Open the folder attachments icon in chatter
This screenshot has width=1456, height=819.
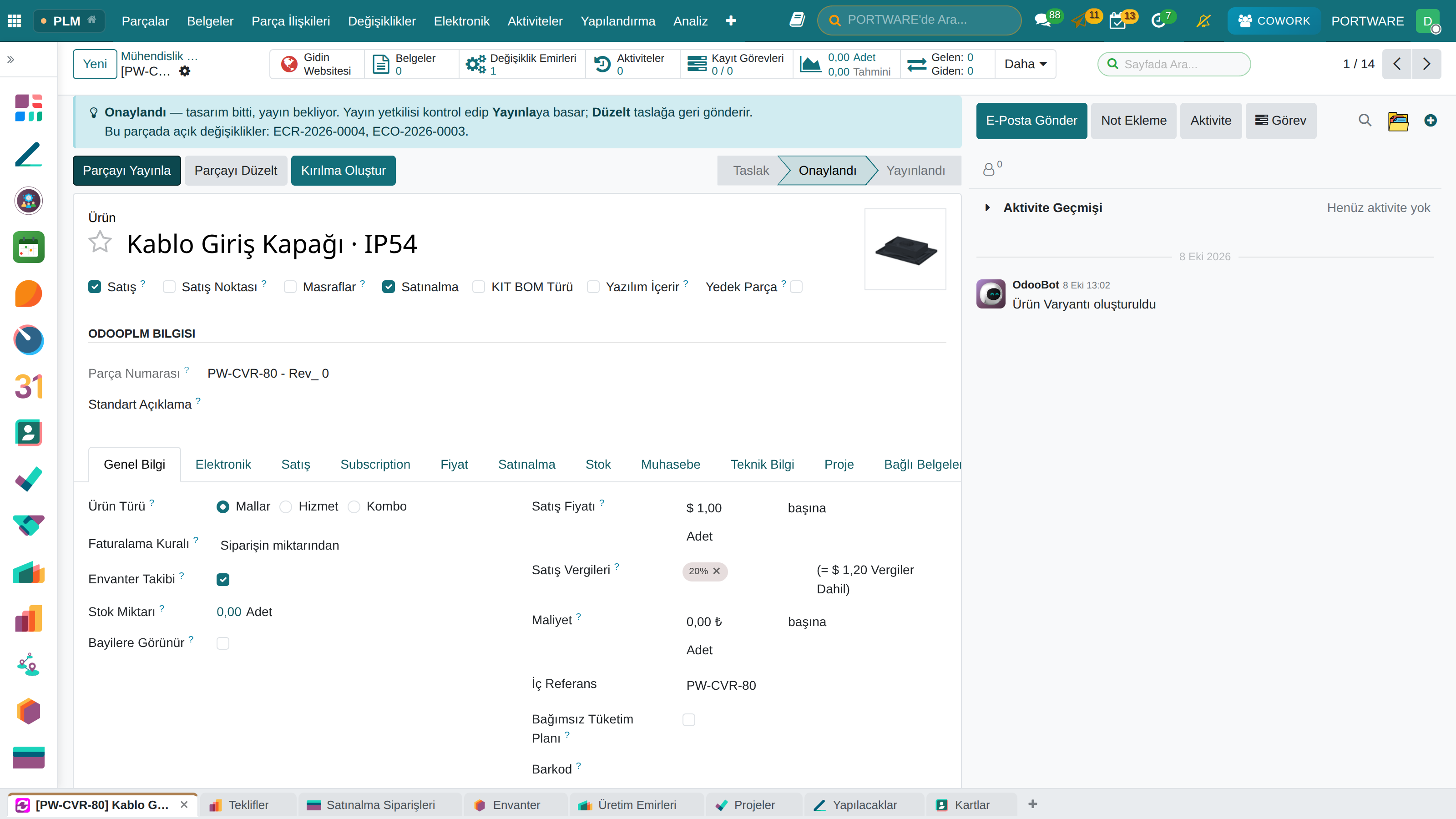pos(1398,121)
